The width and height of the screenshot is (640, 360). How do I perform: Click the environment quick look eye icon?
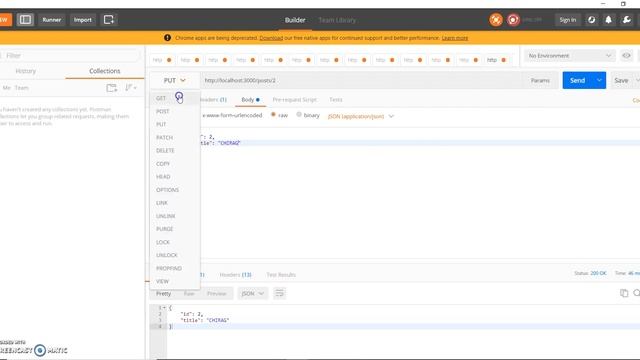click(x=627, y=56)
